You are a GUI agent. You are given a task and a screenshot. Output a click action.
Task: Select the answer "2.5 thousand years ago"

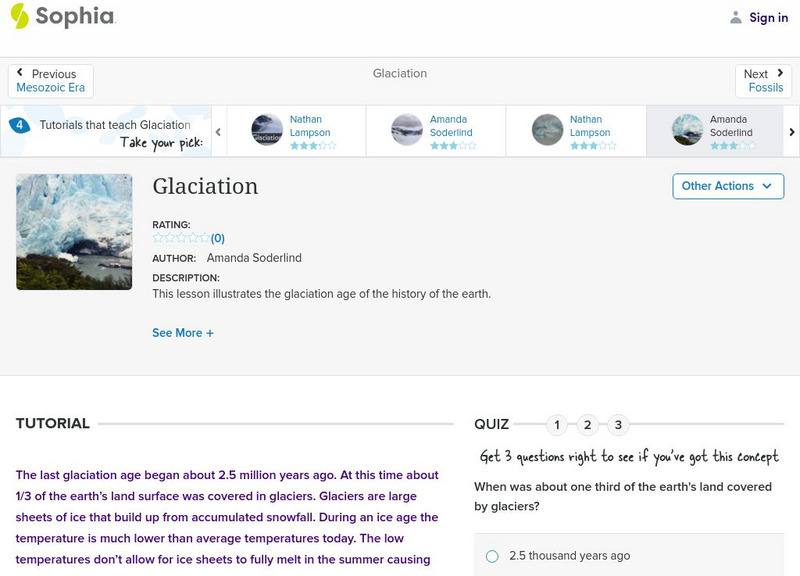(x=491, y=555)
